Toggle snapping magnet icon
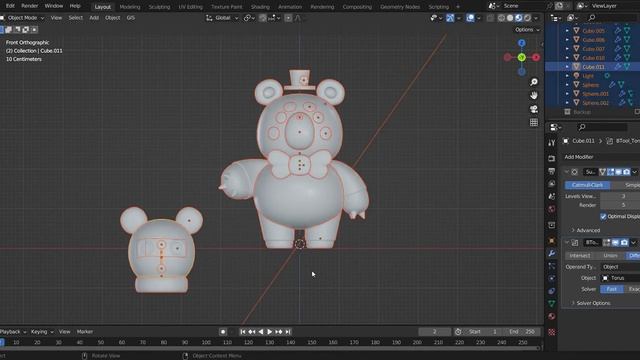 [263, 18]
